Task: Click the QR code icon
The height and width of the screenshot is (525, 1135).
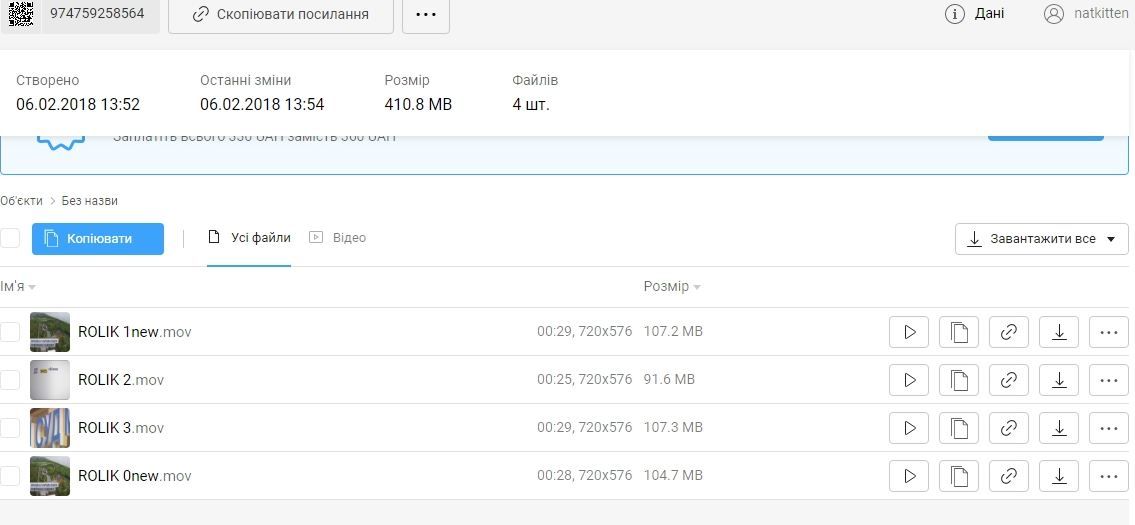Action: click(x=21, y=14)
